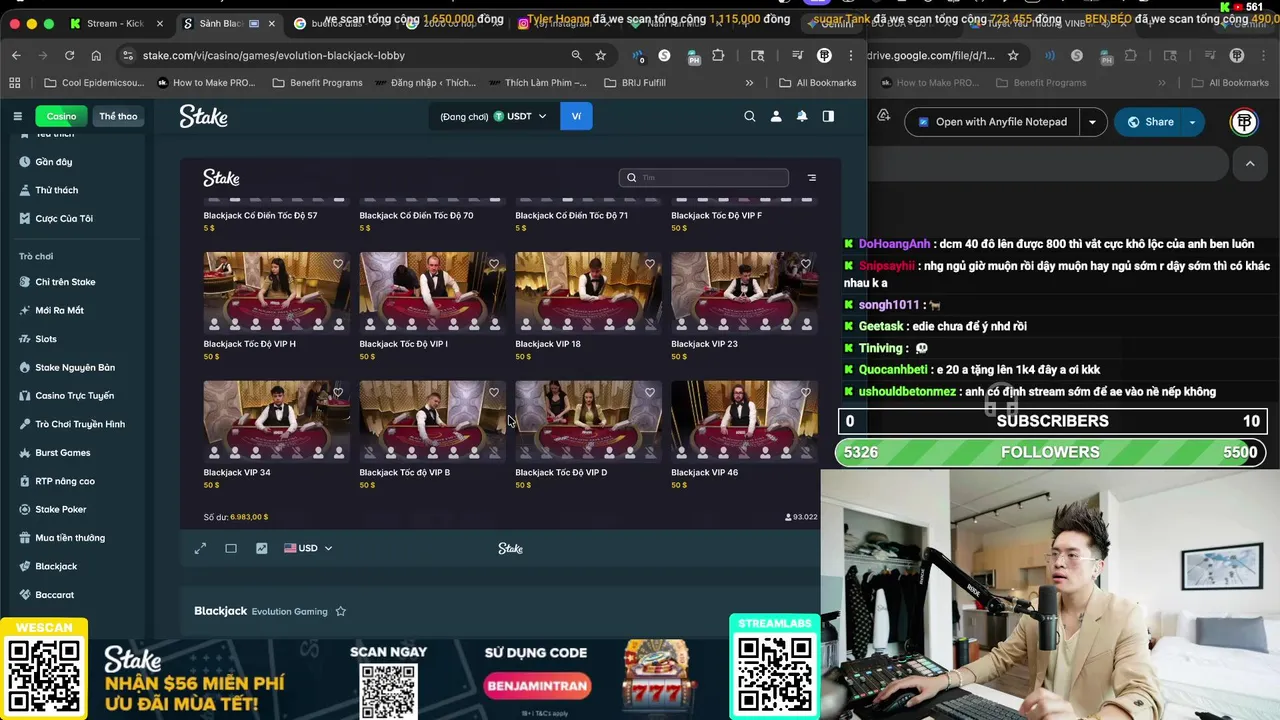1280x720 pixels.
Task: Open the Blackjack VIP 46 table thumbnail
Action: (x=744, y=421)
